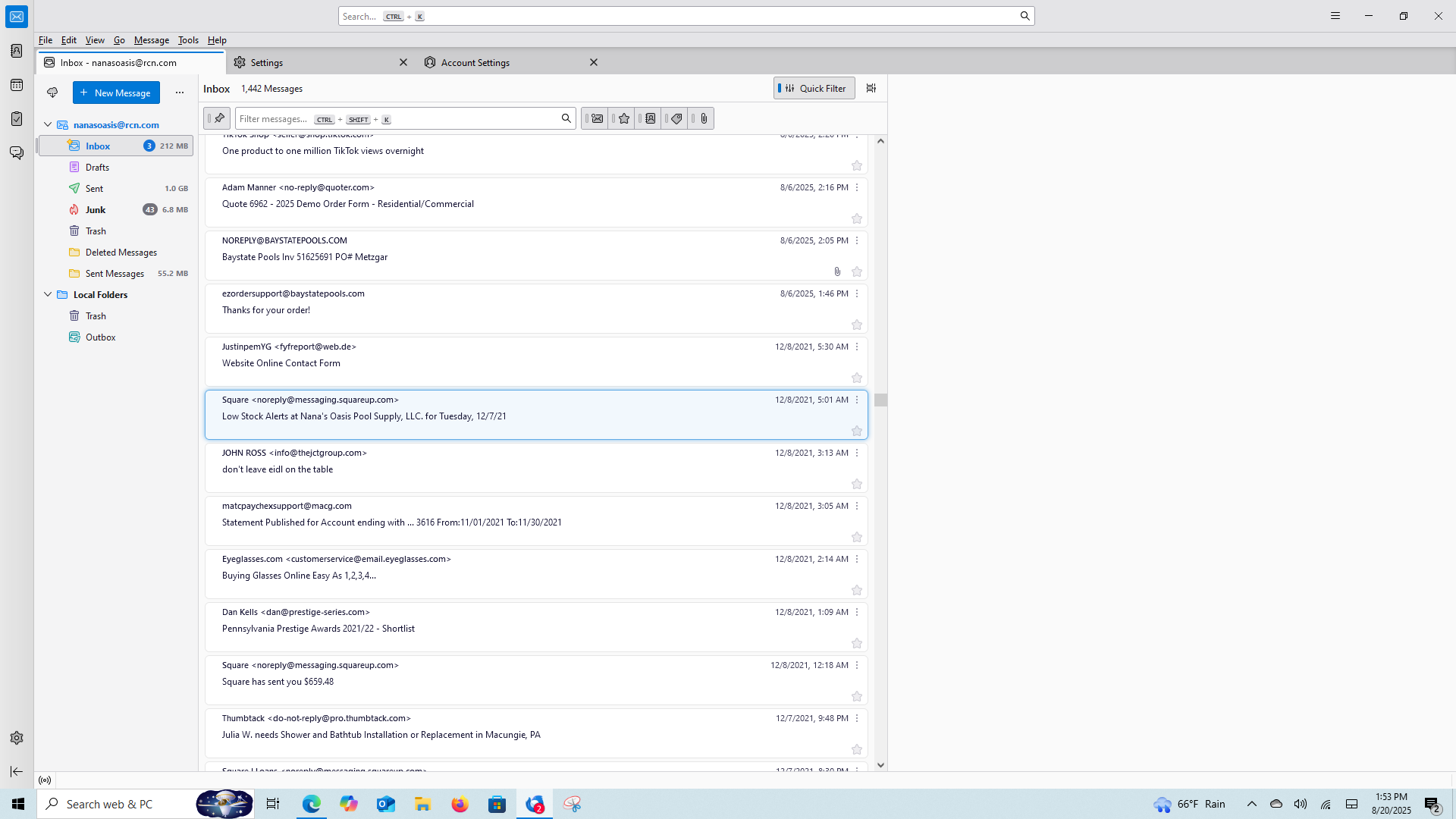Open the Address Book from the sidebar
This screenshot has width=1456, height=819.
click(x=17, y=51)
